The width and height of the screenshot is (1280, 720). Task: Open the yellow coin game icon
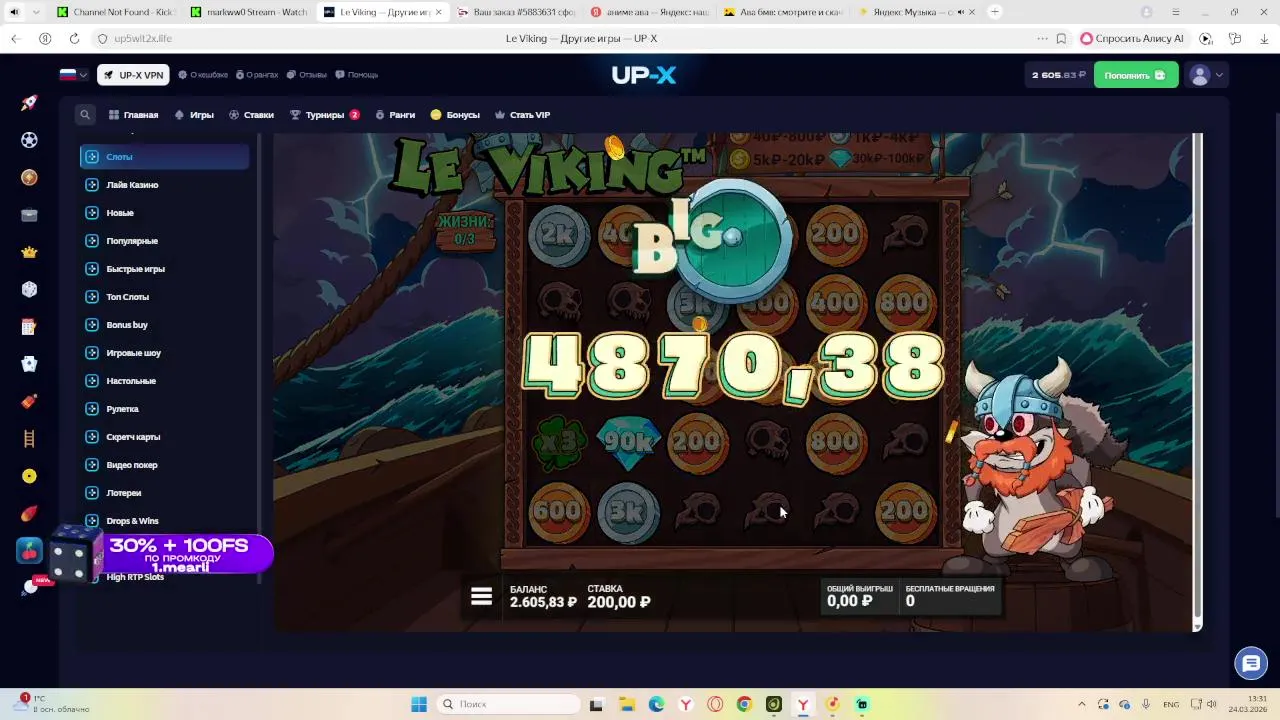click(x=29, y=476)
